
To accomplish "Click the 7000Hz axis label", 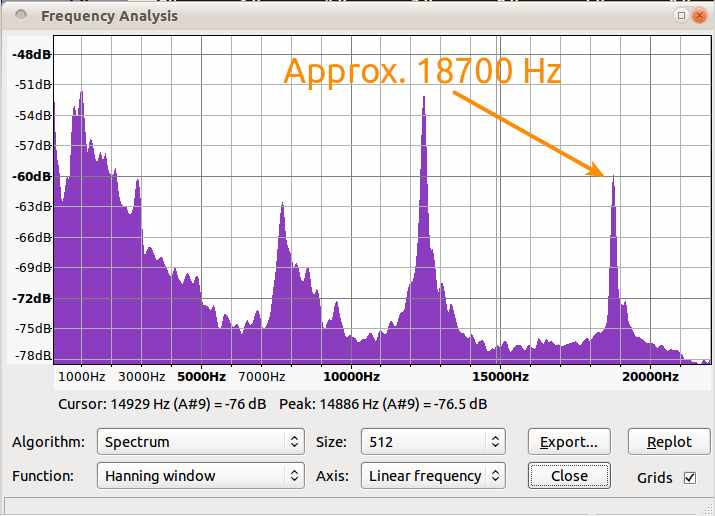I will click(x=261, y=377).
